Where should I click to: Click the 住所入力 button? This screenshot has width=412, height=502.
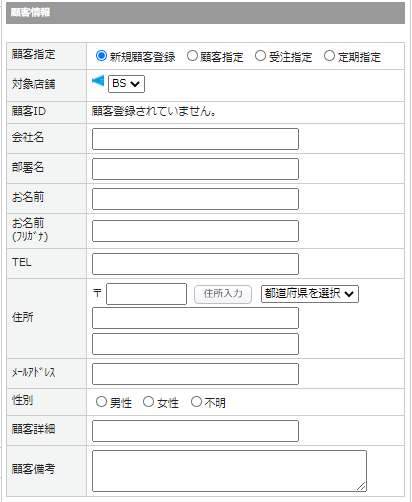(223, 294)
